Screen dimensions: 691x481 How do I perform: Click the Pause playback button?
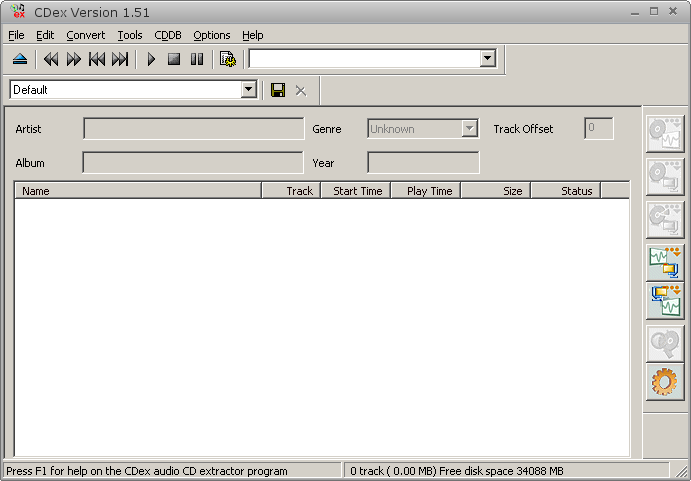197,60
